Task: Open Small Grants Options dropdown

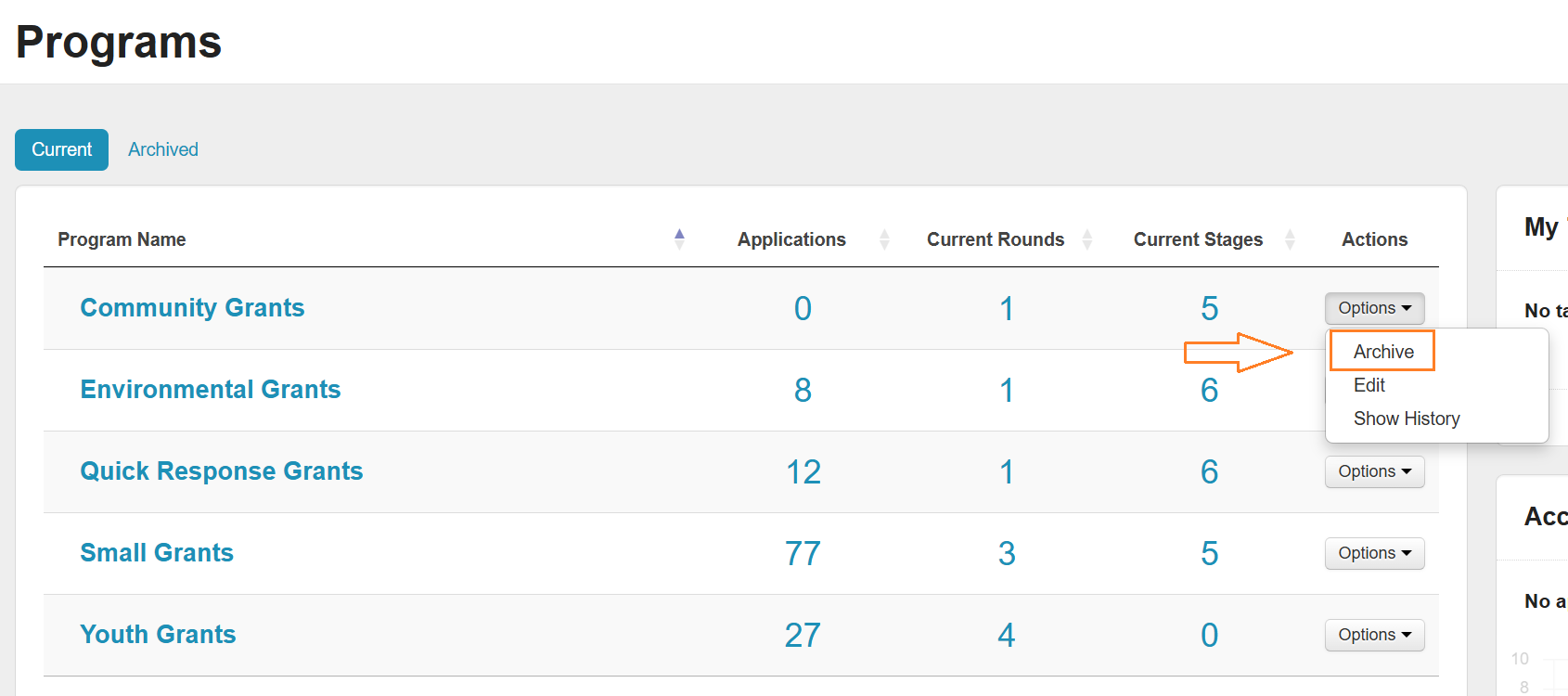Action: [x=1374, y=553]
